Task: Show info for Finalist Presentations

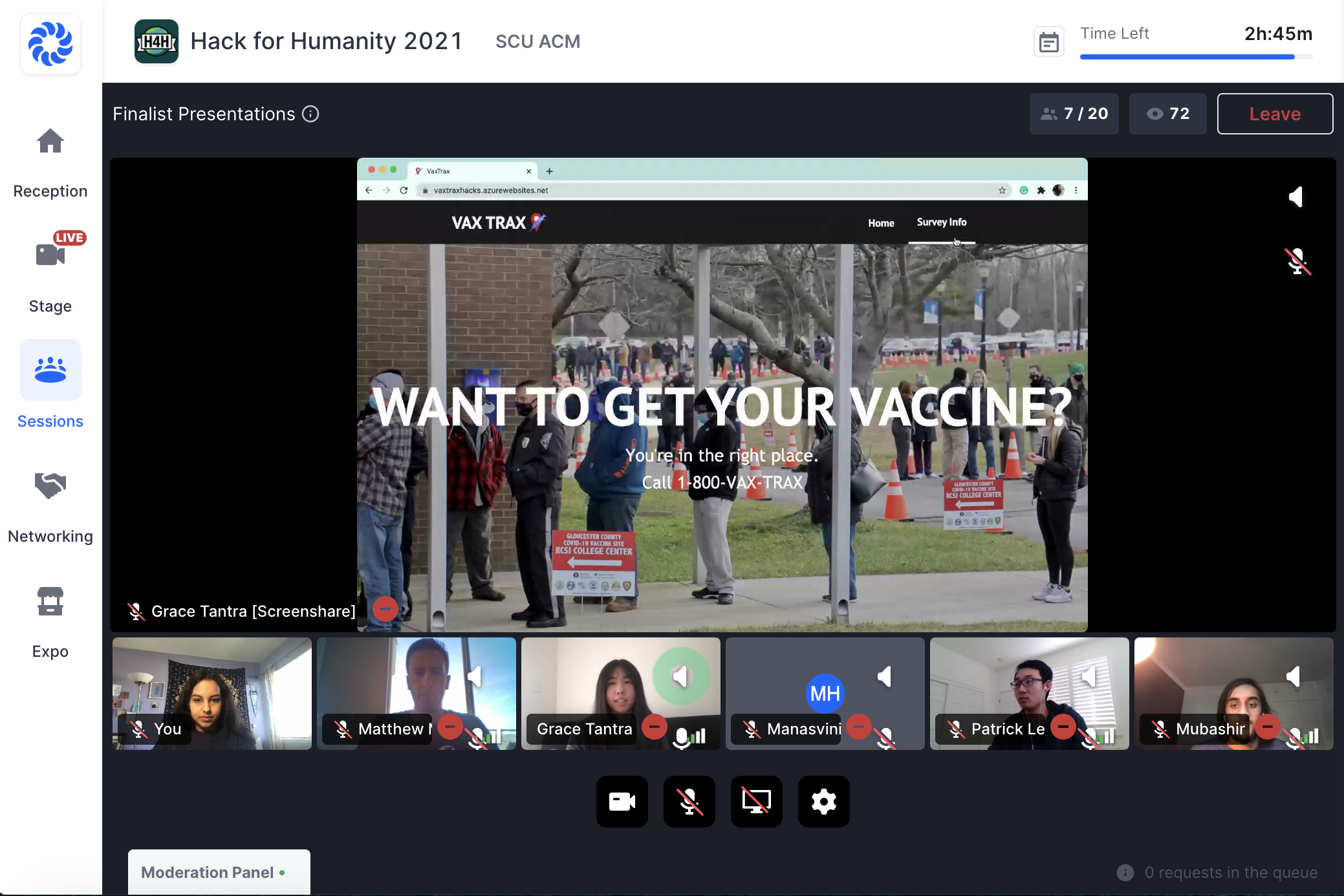Action: point(311,114)
